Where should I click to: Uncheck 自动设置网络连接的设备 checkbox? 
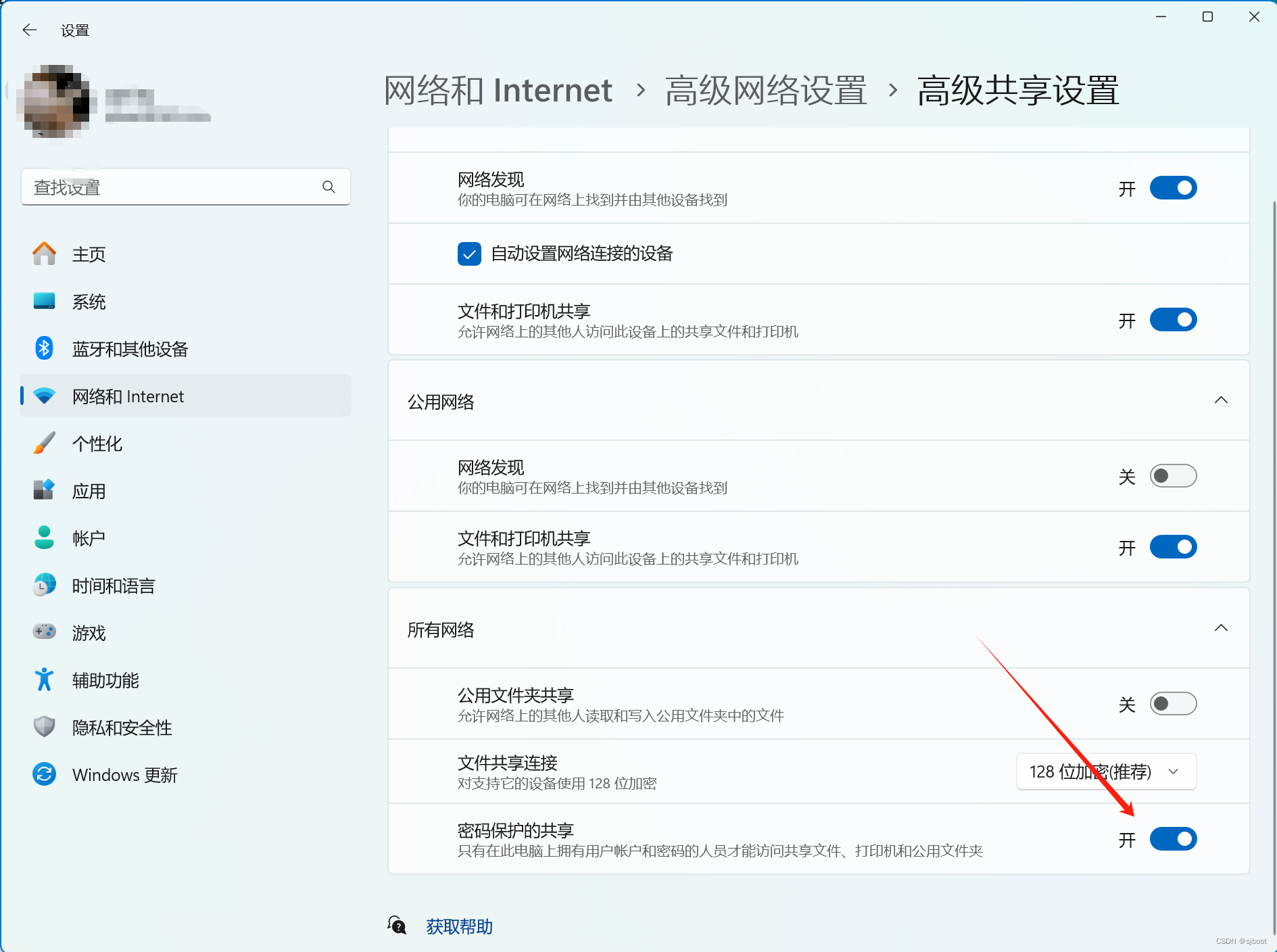469,254
